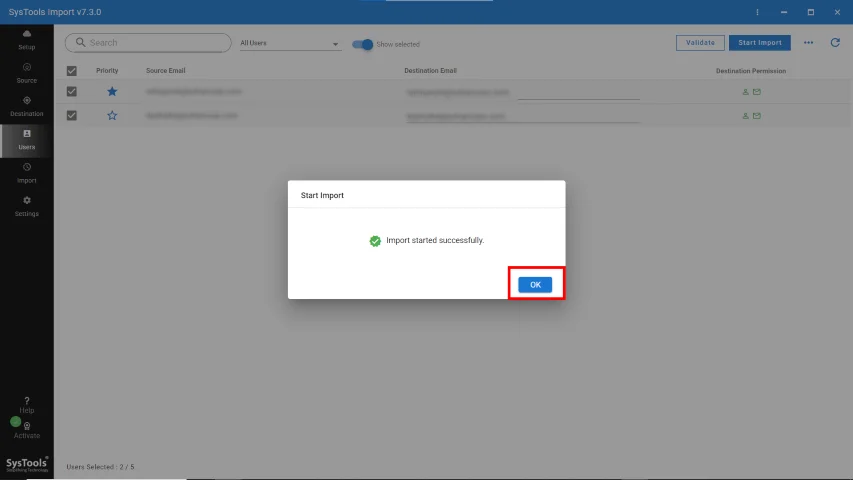Click the SysTools logo
The width and height of the screenshot is (853, 480).
pyautogui.click(x=27, y=464)
